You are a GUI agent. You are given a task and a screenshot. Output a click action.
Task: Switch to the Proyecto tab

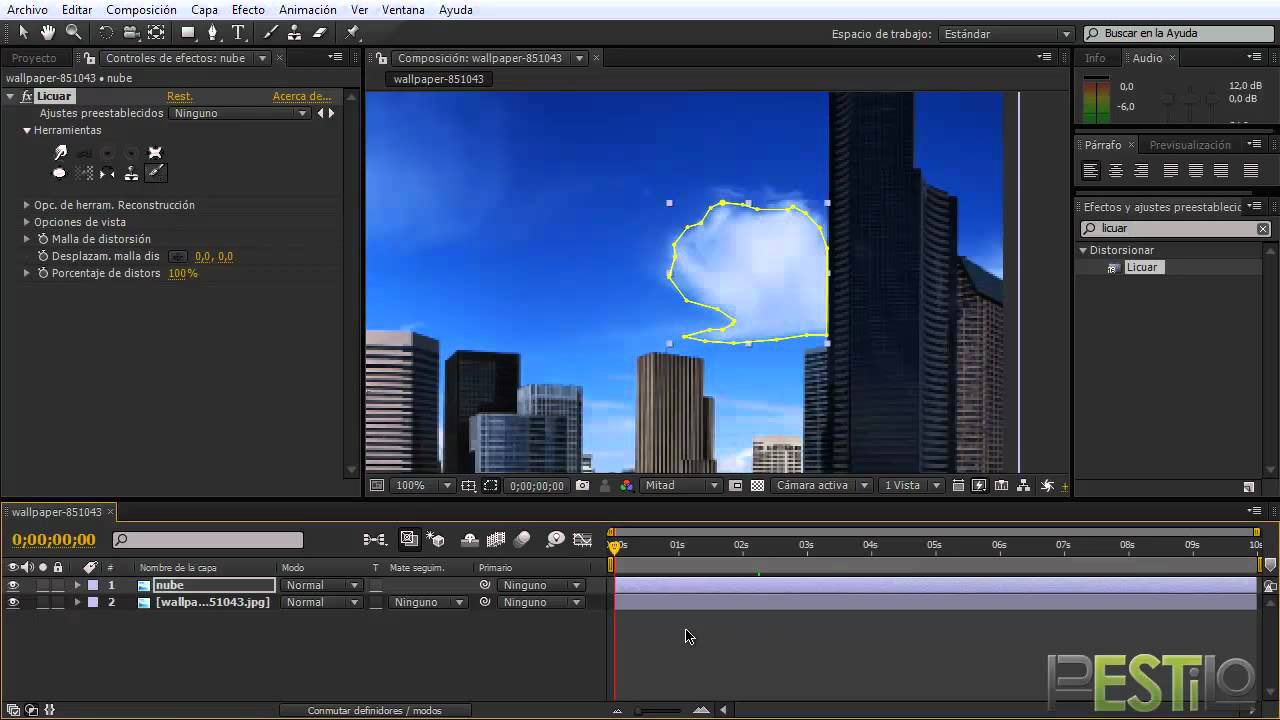click(34, 58)
